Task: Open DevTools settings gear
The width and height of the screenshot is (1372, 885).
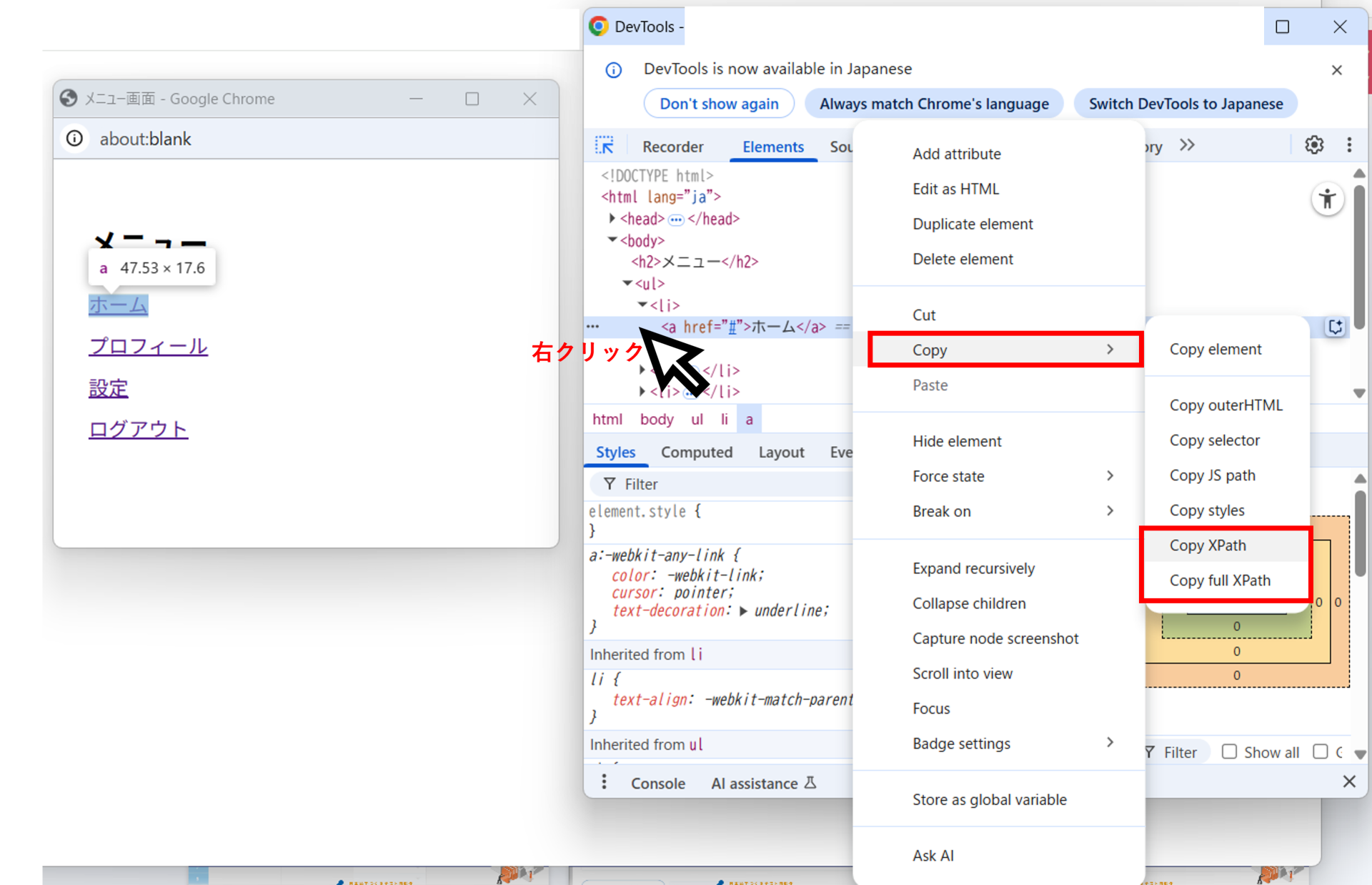Action: [1314, 145]
